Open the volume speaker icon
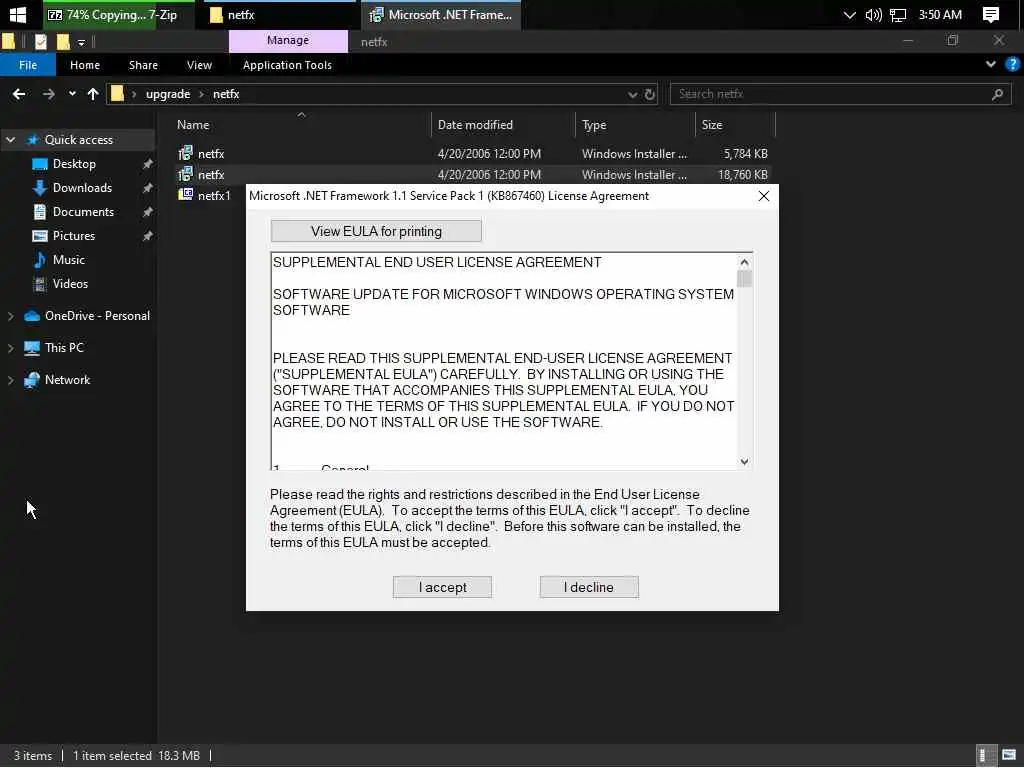This screenshot has height=768, width=1024. click(873, 14)
